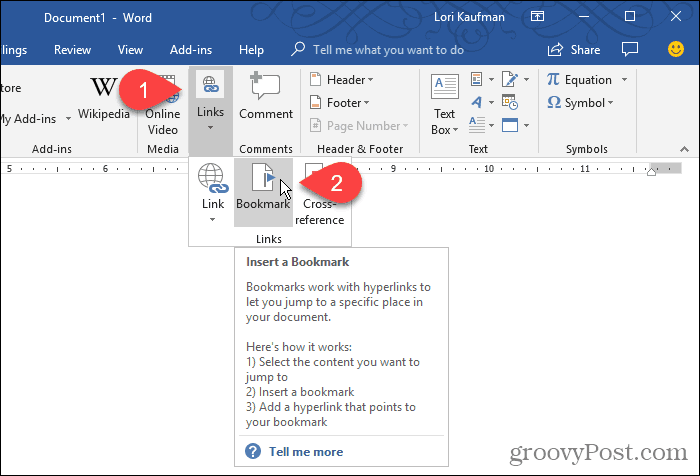Click the Object icon in Text group
The width and height of the screenshot is (700, 476).
click(510, 125)
